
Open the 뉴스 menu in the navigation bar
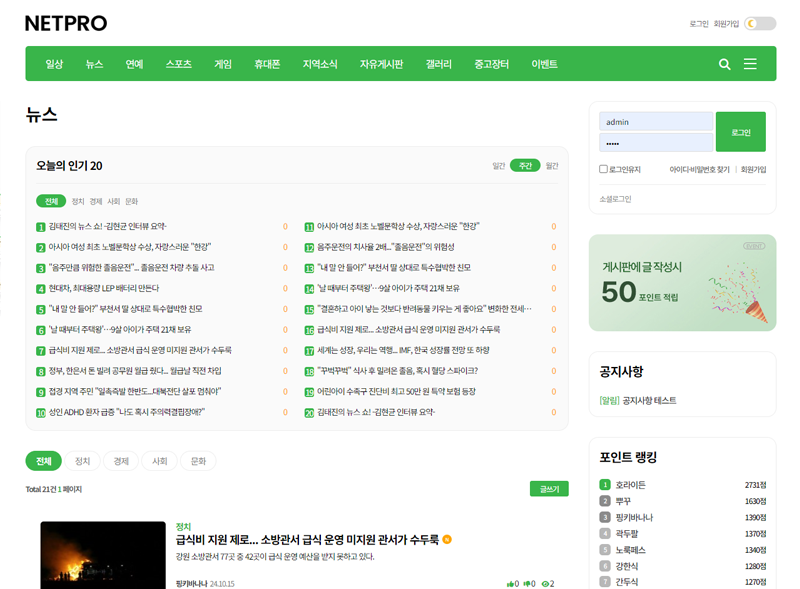(95, 63)
